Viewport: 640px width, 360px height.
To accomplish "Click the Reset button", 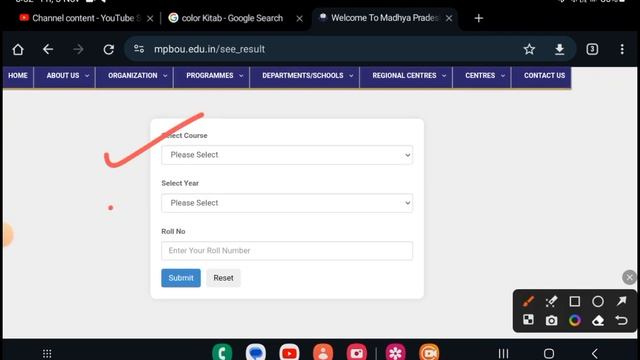I will (223, 278).
